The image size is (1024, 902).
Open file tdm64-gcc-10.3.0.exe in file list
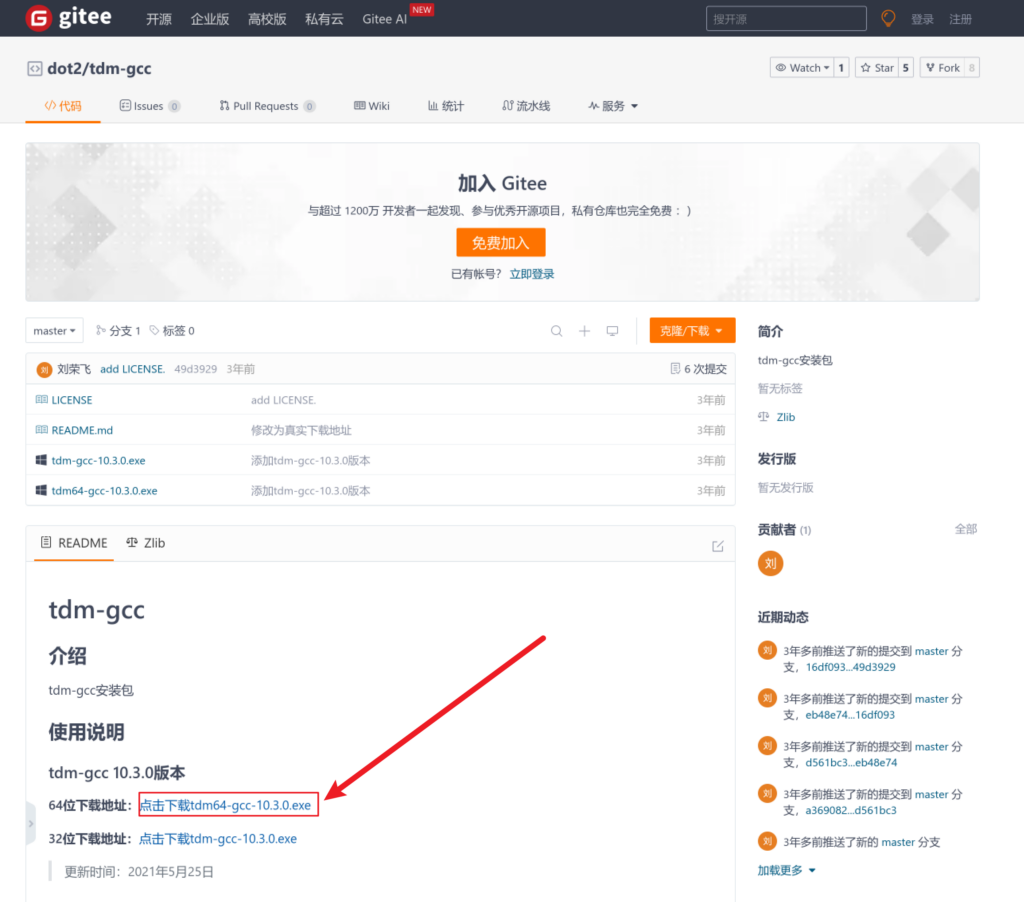[104, 491]
